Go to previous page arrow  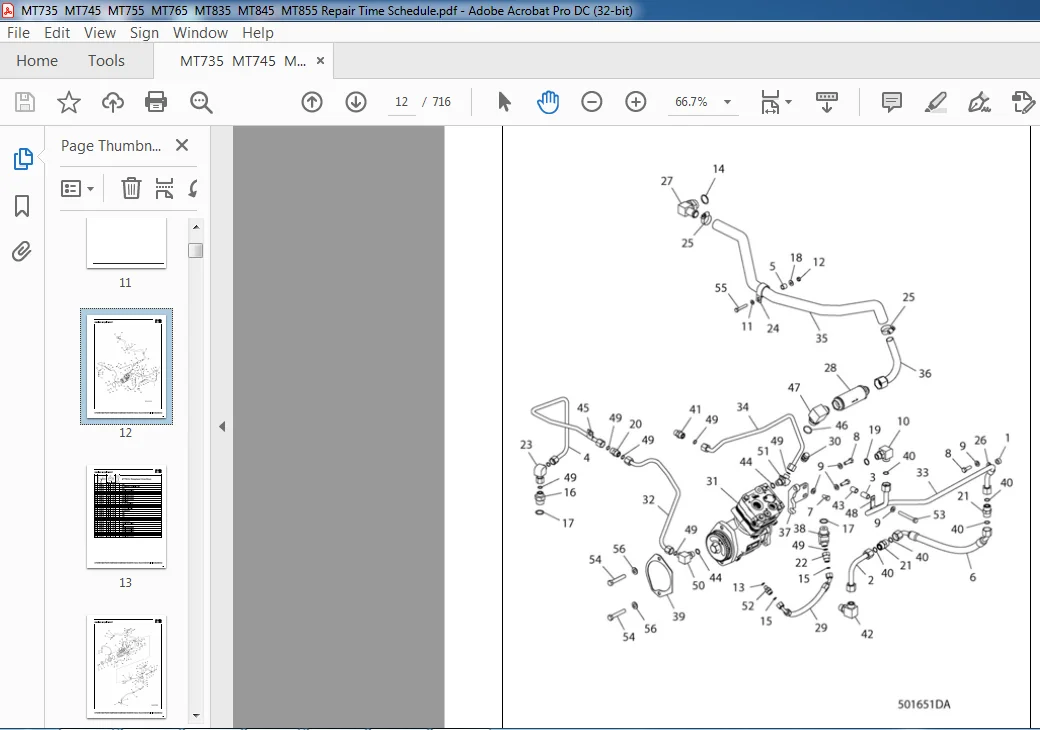click(x=312, y=102)
